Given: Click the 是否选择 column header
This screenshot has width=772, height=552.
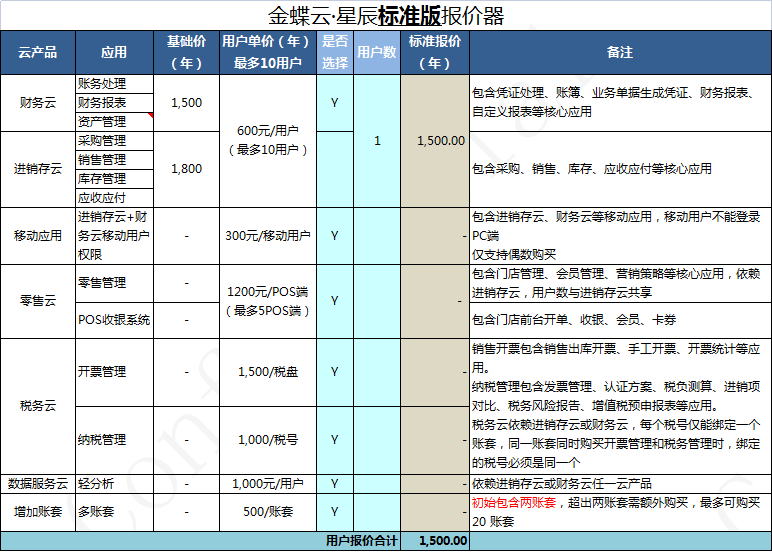Looking at the screenshot, I should (x=335, y=53).
